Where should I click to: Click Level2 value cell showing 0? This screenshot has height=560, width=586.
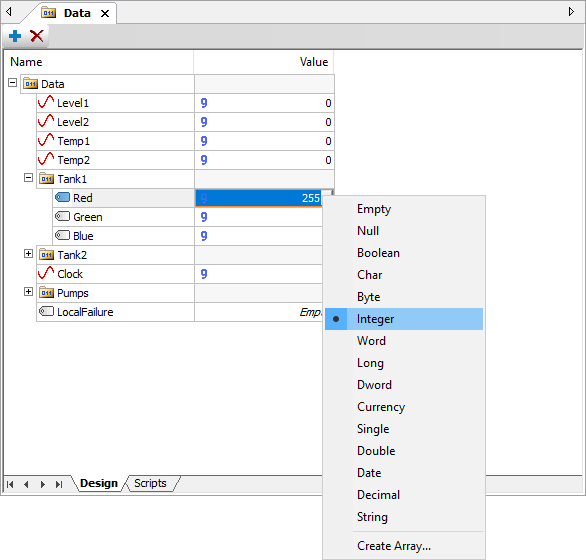(x=264, y=122)
